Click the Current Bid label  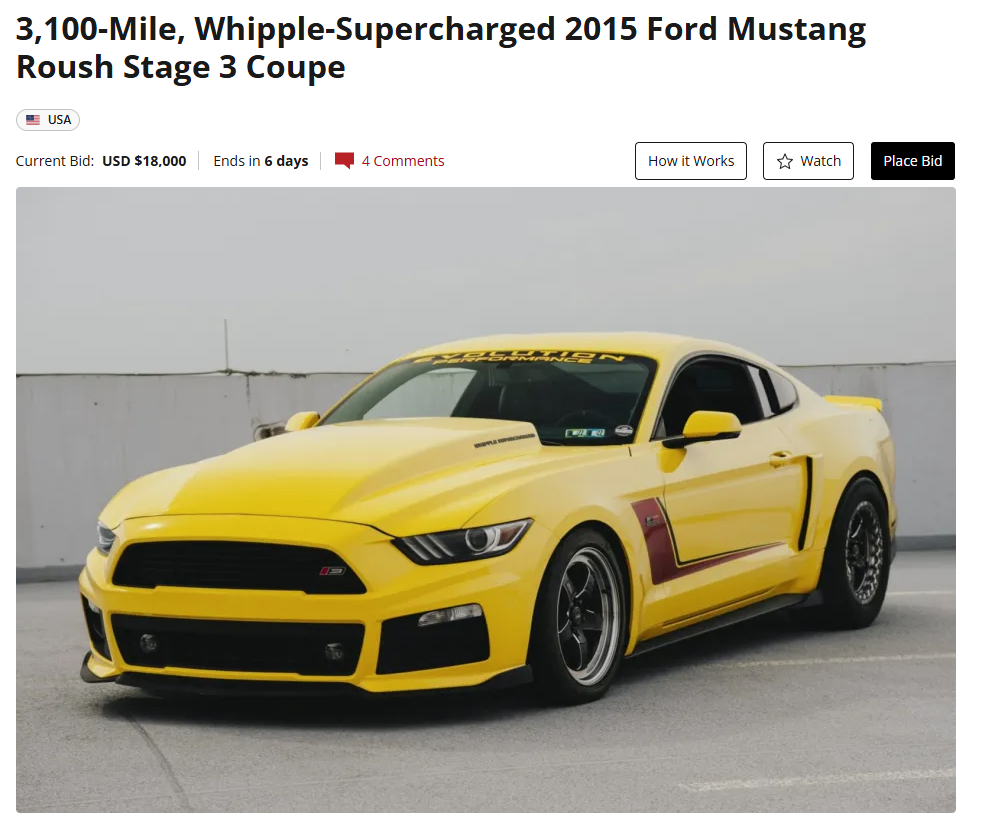(55, 161)
